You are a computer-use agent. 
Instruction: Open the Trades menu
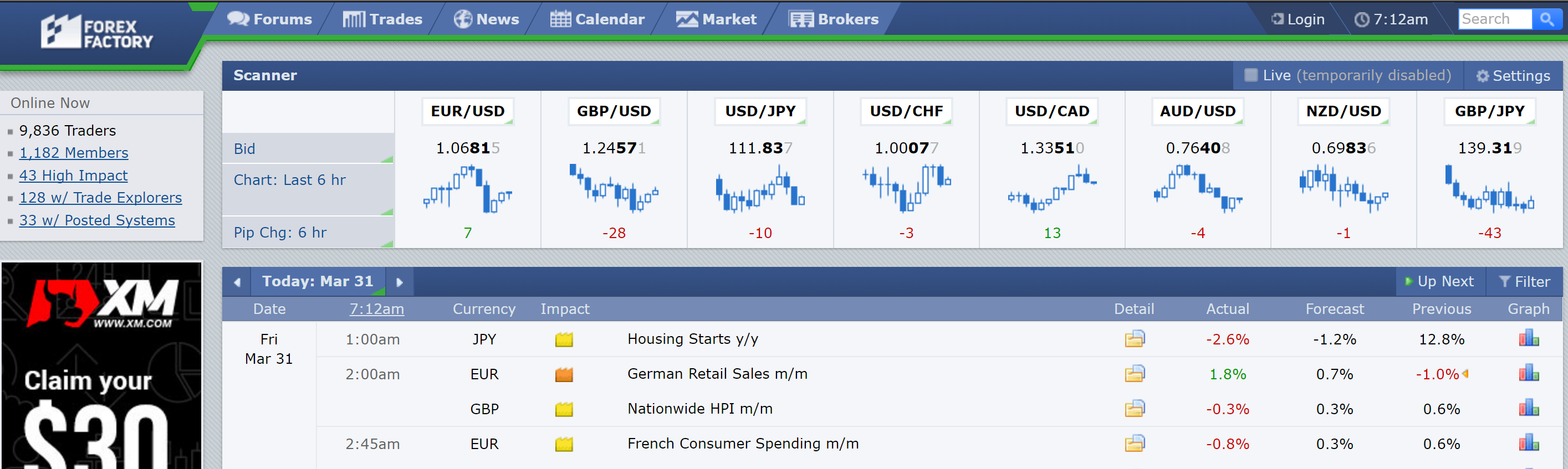coord(382,19)
